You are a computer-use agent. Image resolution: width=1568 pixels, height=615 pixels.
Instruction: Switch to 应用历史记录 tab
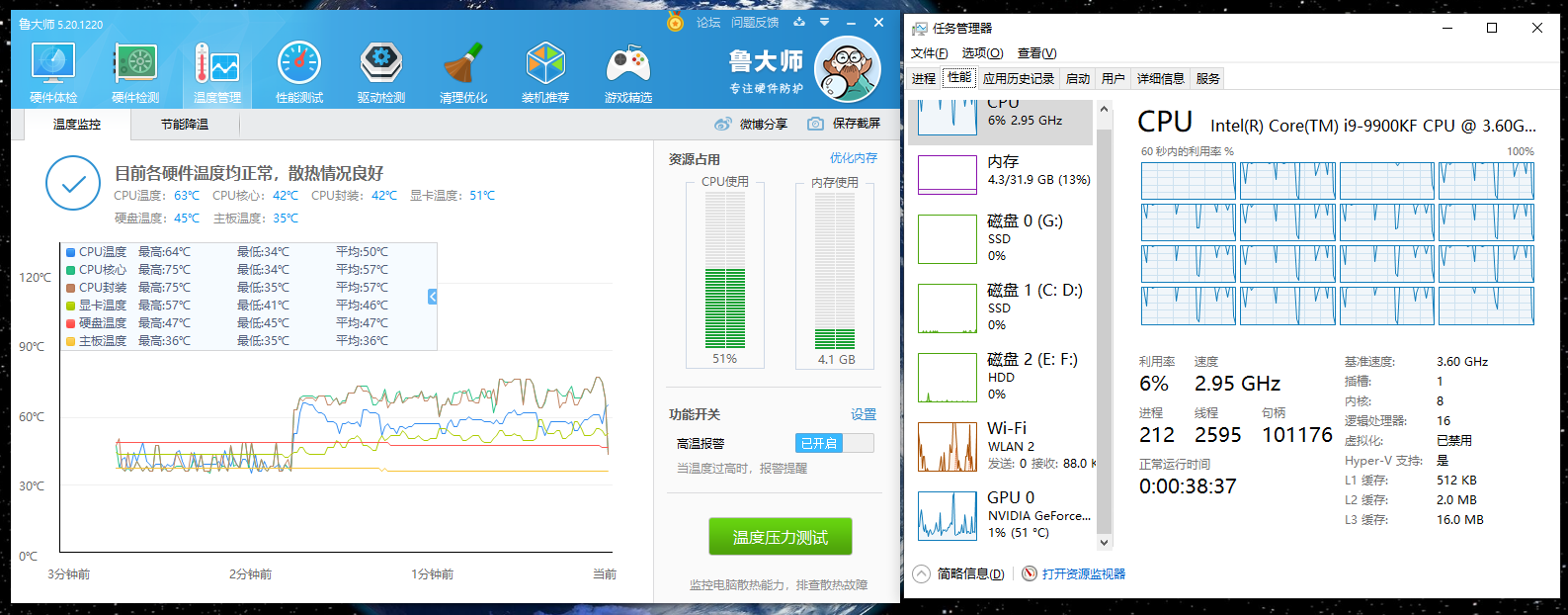(1019, 78)
